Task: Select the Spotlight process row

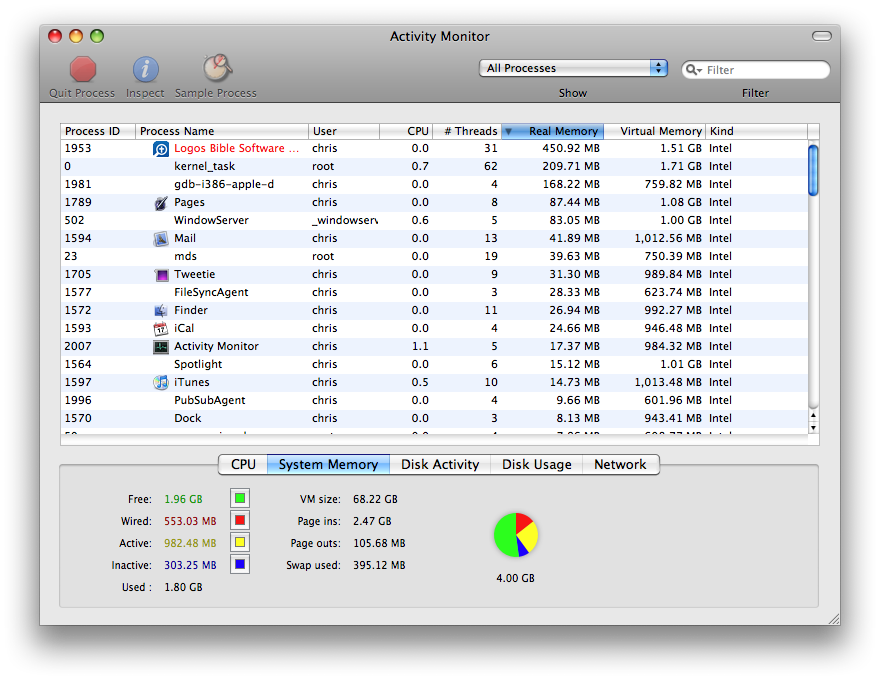Action: click(x=434, y=364)
